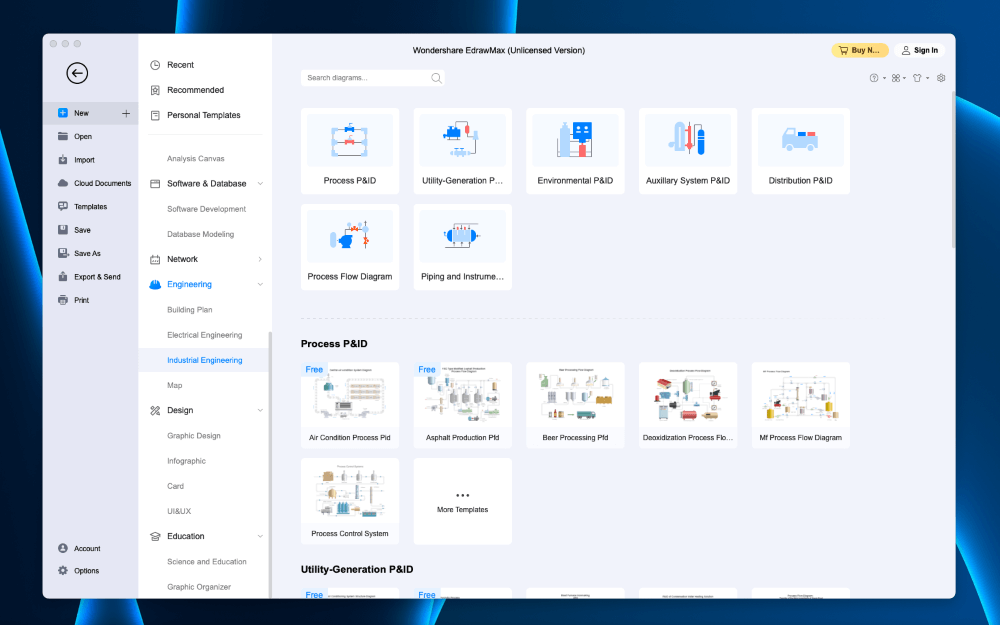This screenshot has height=625, width=1000.
Task: Click the Personal Templates icon
Action: [155, 115]
